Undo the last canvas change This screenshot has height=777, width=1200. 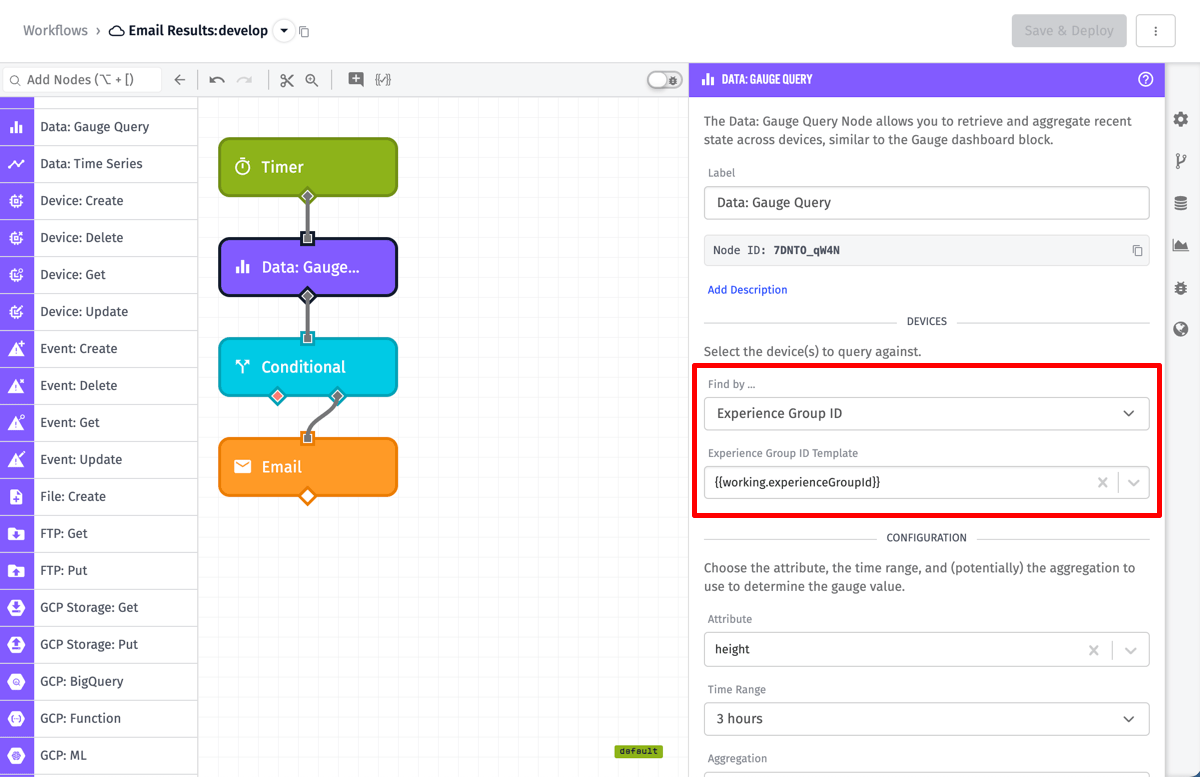coord(217,80)
